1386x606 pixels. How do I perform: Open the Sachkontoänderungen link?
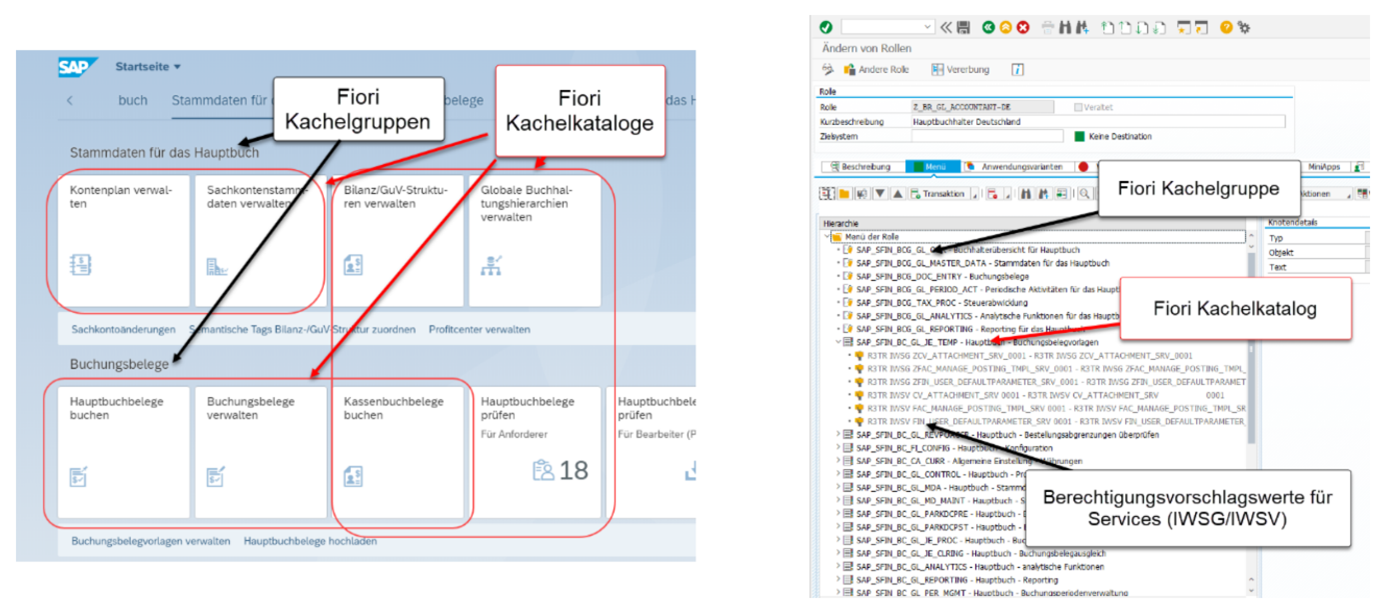coord(124,329)
